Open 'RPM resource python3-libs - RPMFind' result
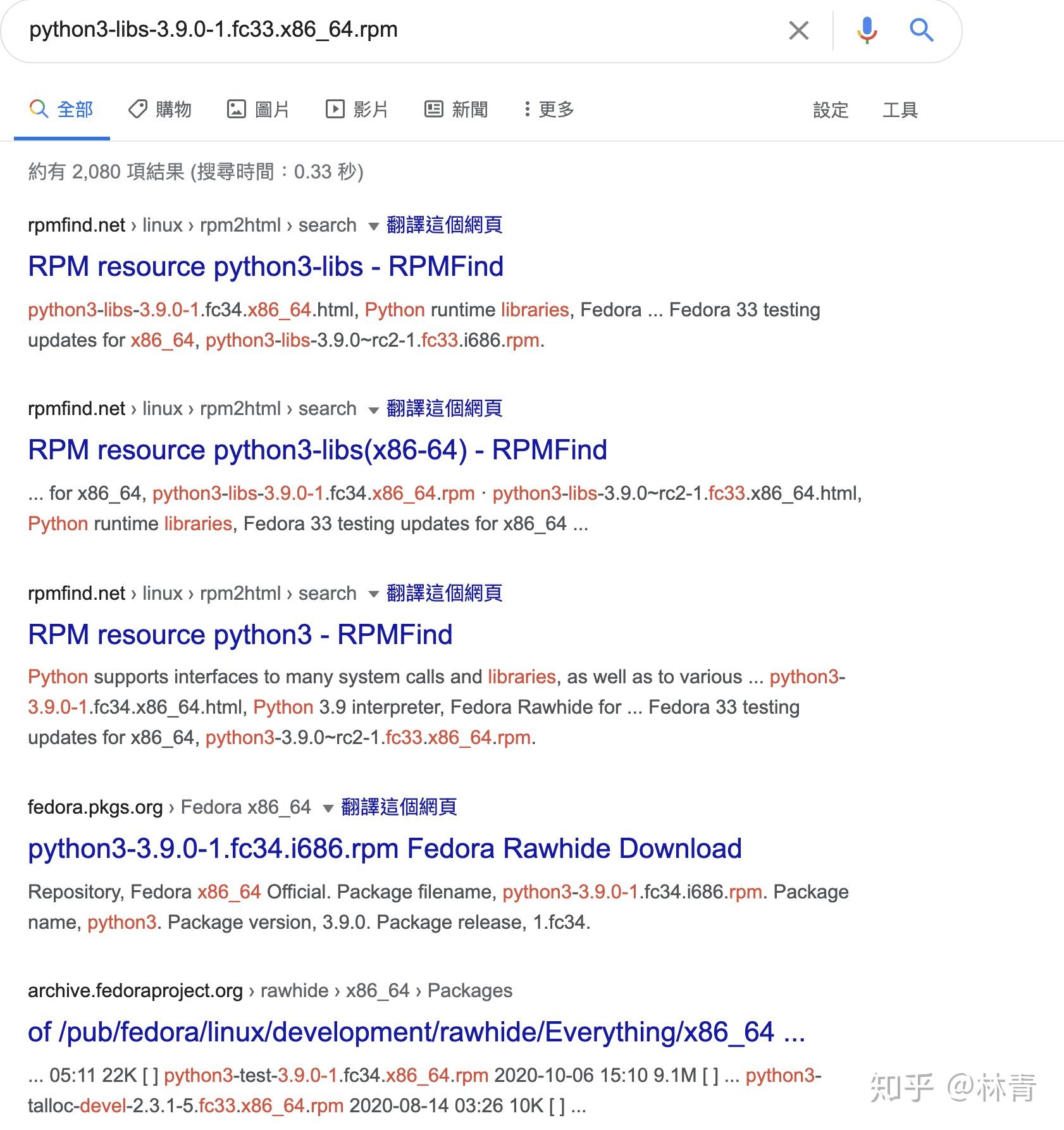The image size is (1064, 1130). pyautogui.click(x=264, y=266)
